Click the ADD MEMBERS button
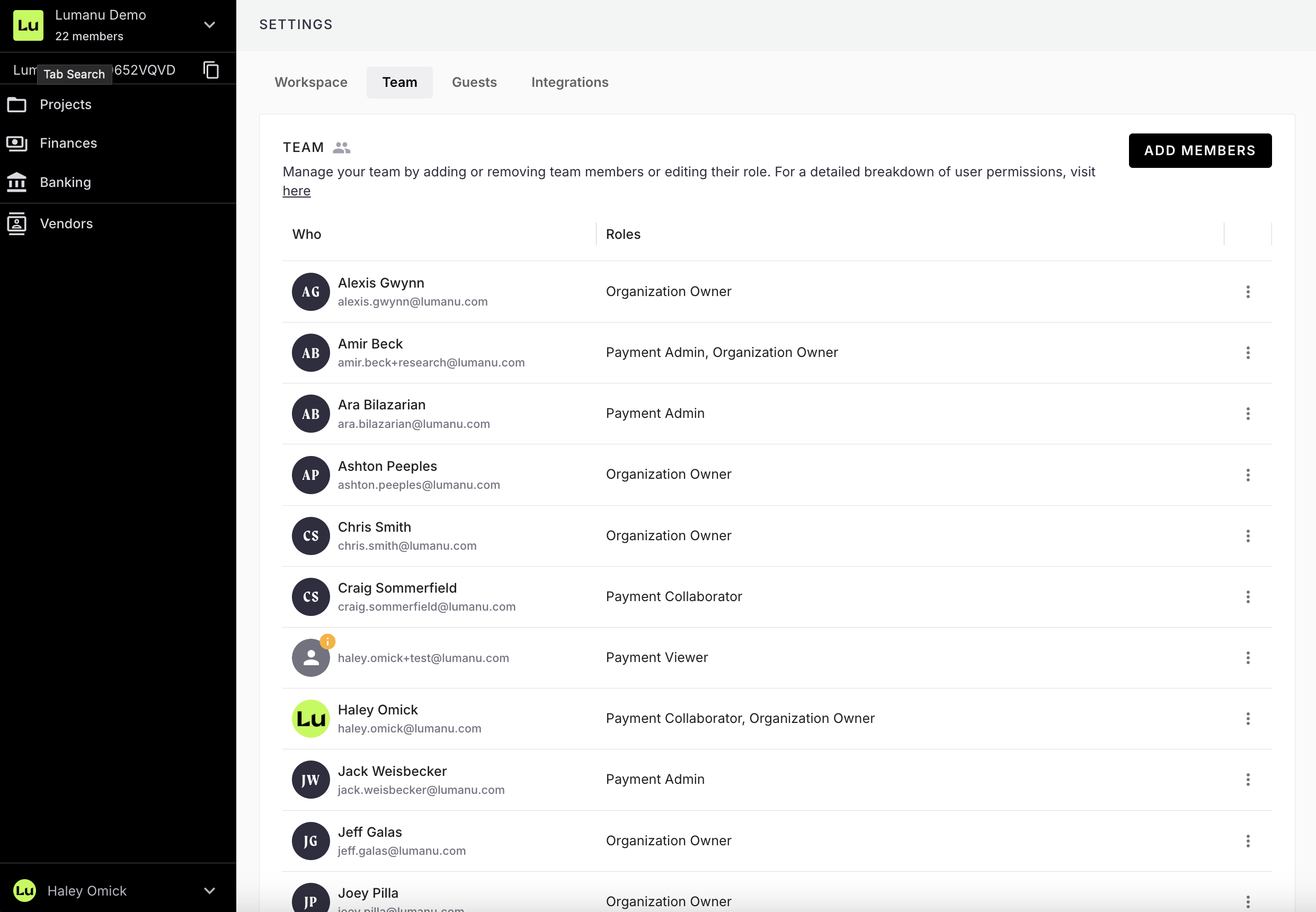Image resolution: width=1316 pixels, height=912 pixels. [x=1199, y=150]
